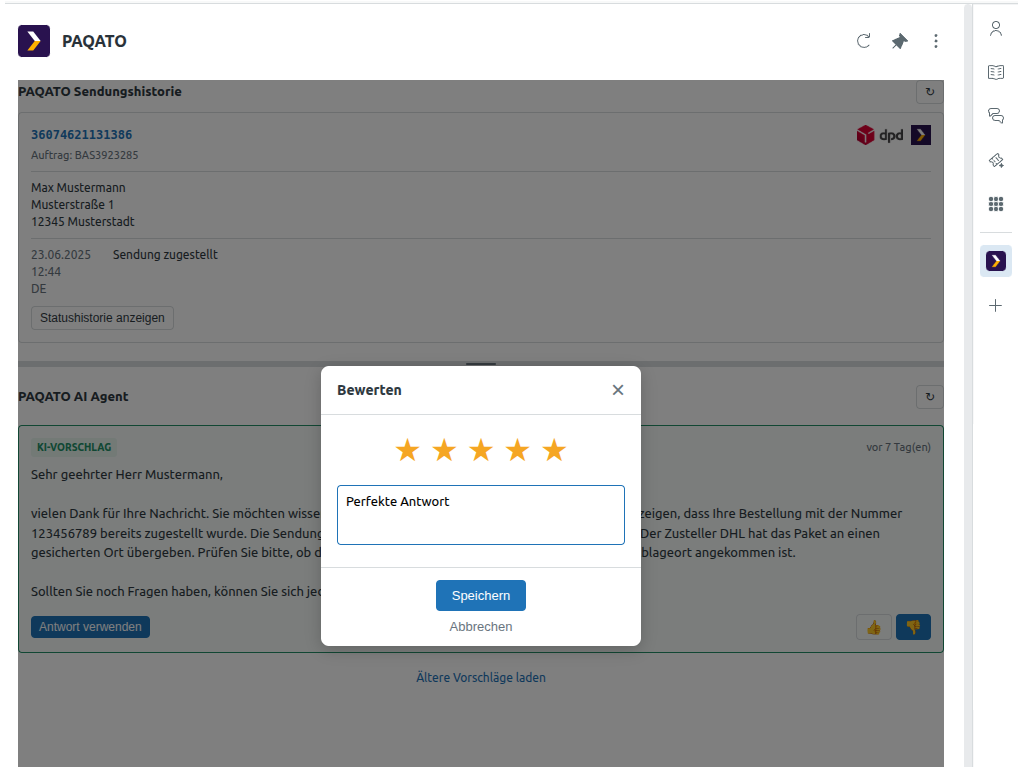Add a new app with plus icon
This screenshot has width=1024, height=768.
pyautogui.click(x=996, y=306)
